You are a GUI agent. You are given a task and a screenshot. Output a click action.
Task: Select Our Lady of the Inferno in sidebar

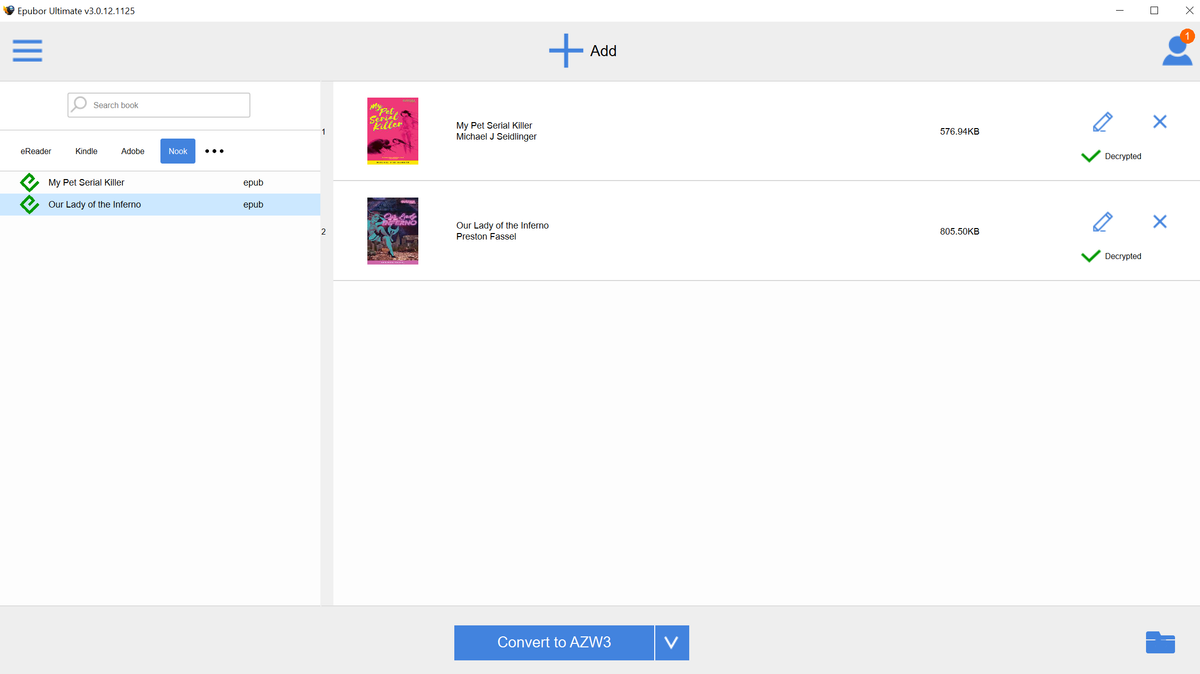(x=97, y=204)
